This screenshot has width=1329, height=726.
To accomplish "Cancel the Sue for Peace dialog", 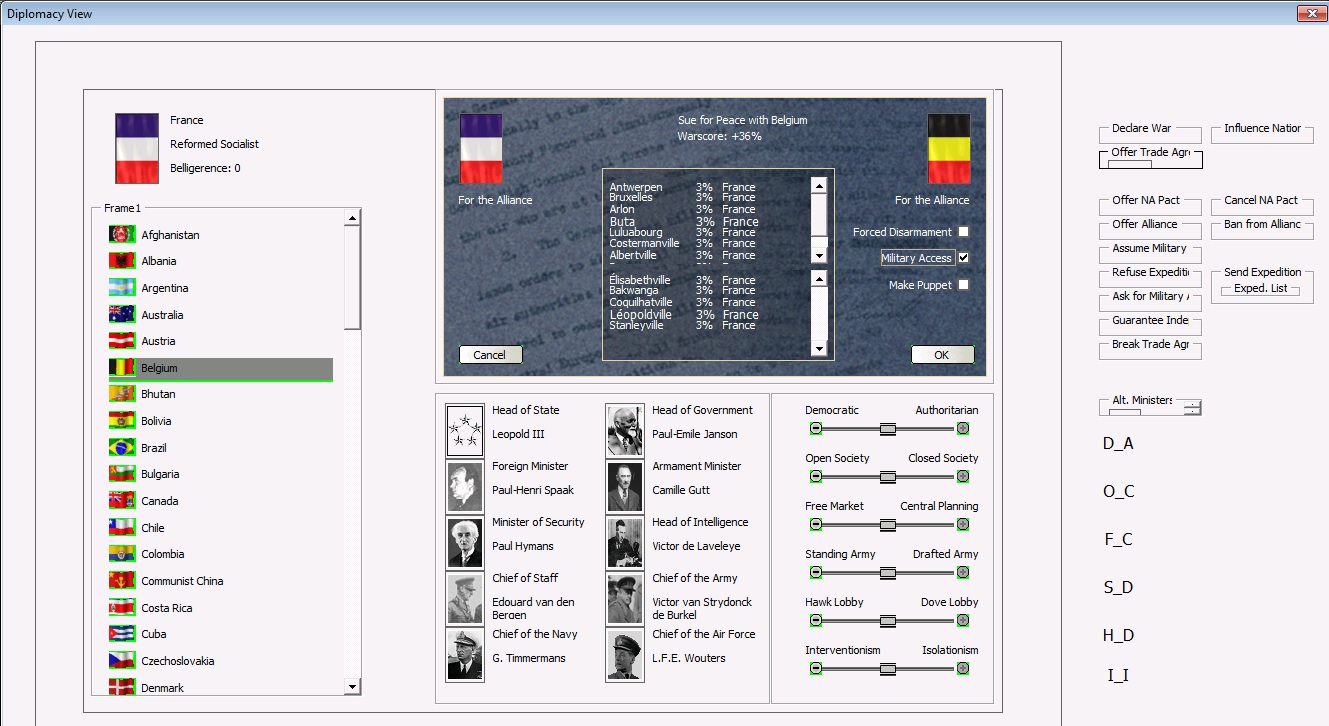I will [x=490, y=354].
